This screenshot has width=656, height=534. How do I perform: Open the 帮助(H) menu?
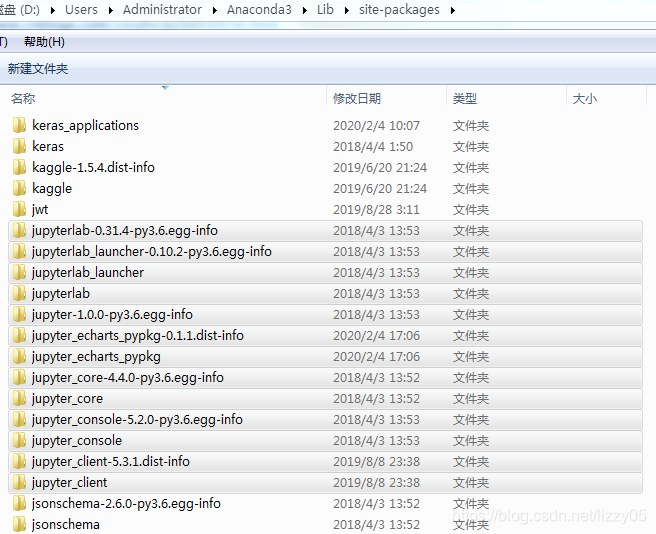(x=44, y=42)
